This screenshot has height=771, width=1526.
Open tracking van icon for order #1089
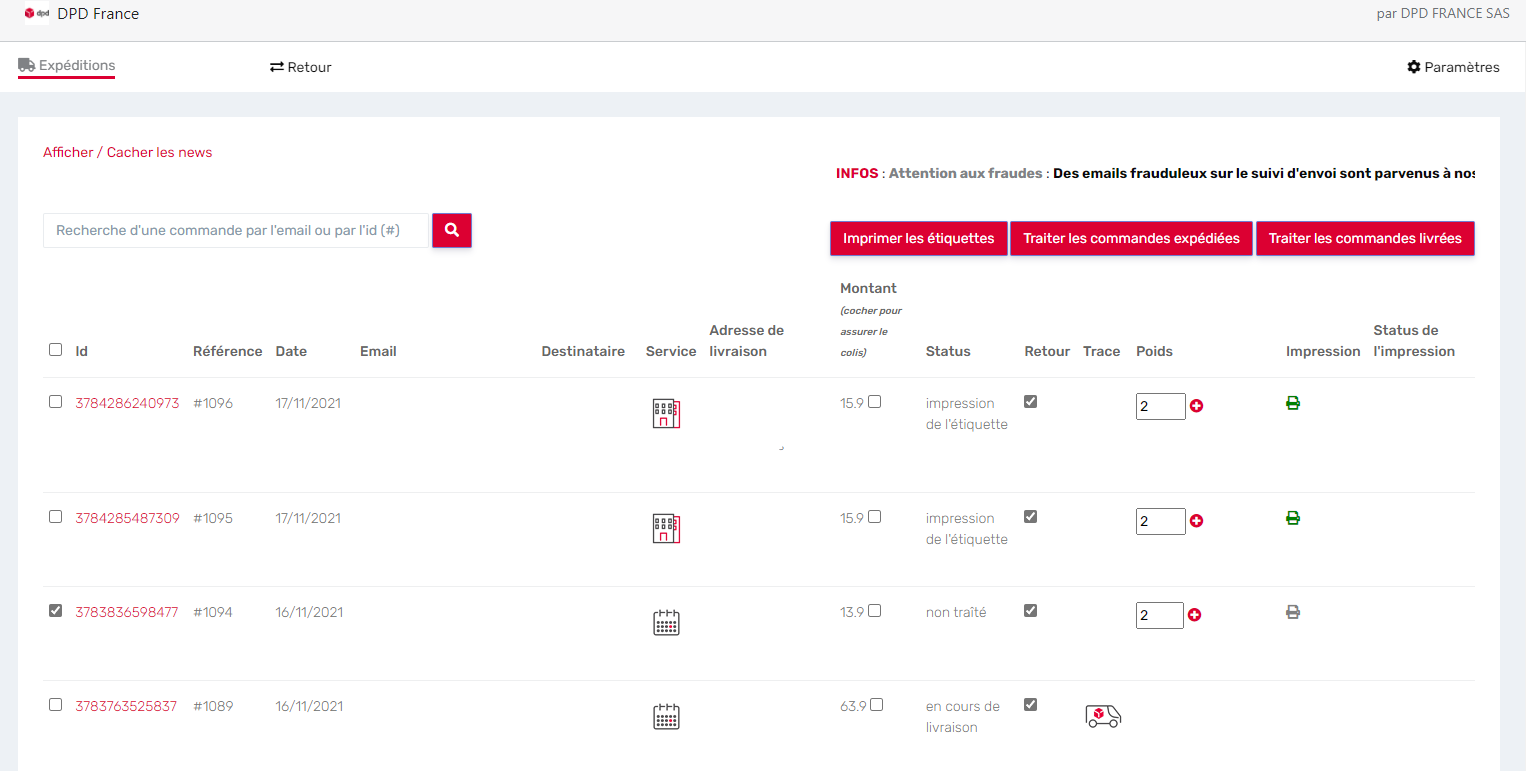pyautogui.click(x=1103, y=715)
